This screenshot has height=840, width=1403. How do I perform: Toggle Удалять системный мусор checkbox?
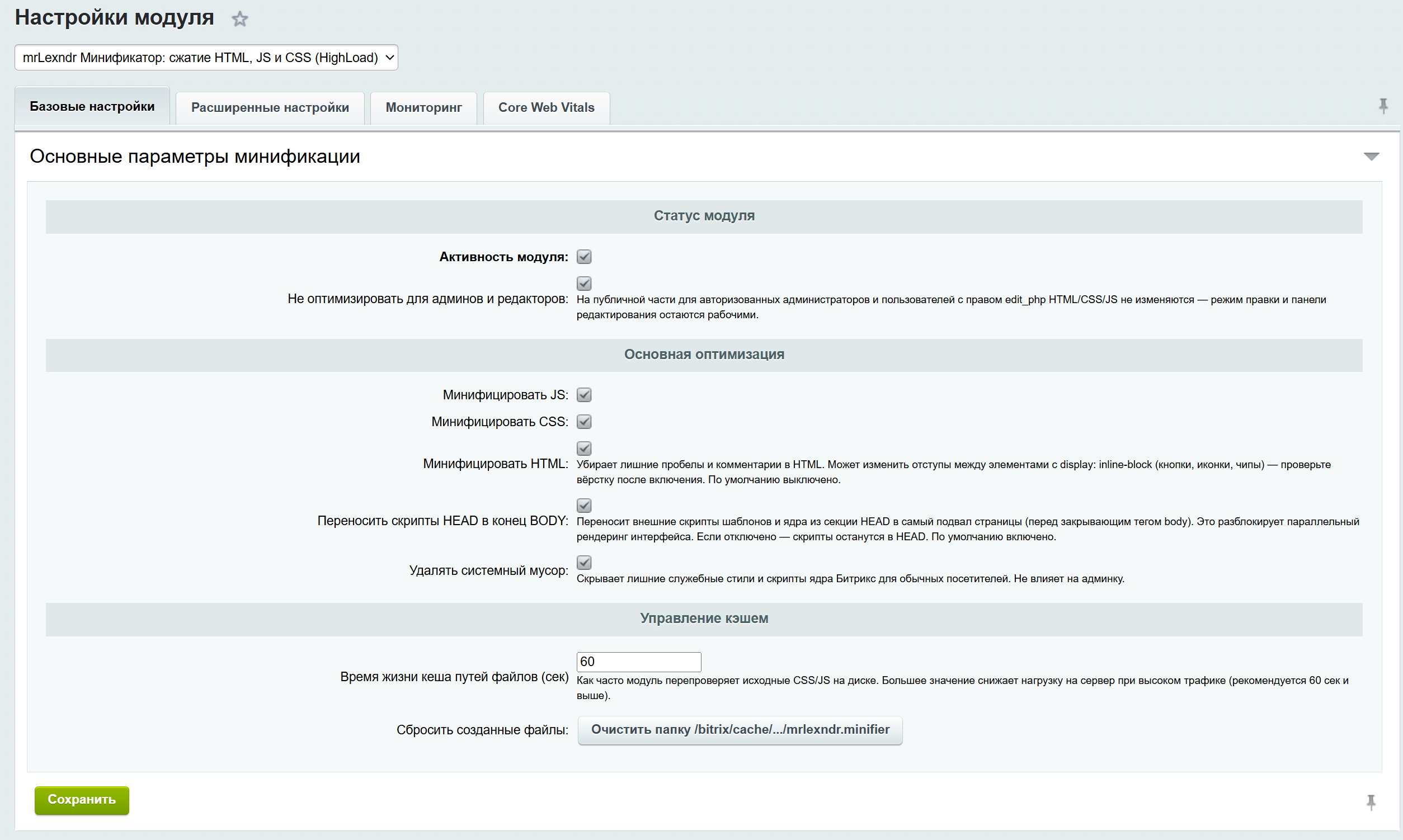coord(583,563)
